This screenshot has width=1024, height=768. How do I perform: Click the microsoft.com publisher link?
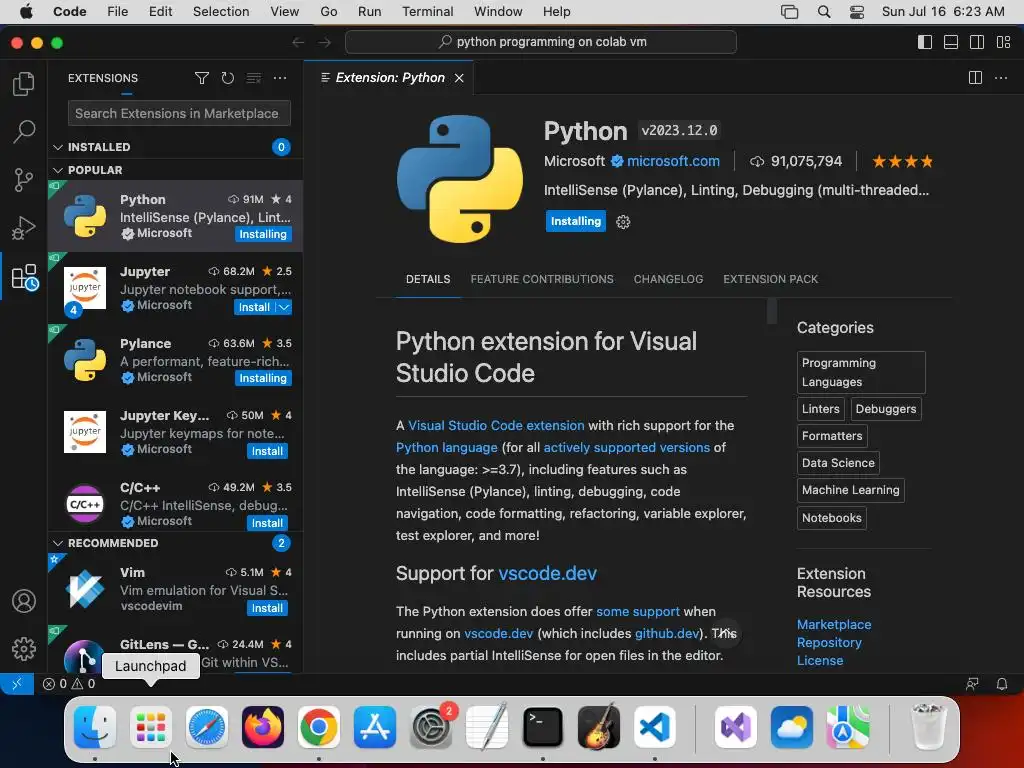point(673,161)
